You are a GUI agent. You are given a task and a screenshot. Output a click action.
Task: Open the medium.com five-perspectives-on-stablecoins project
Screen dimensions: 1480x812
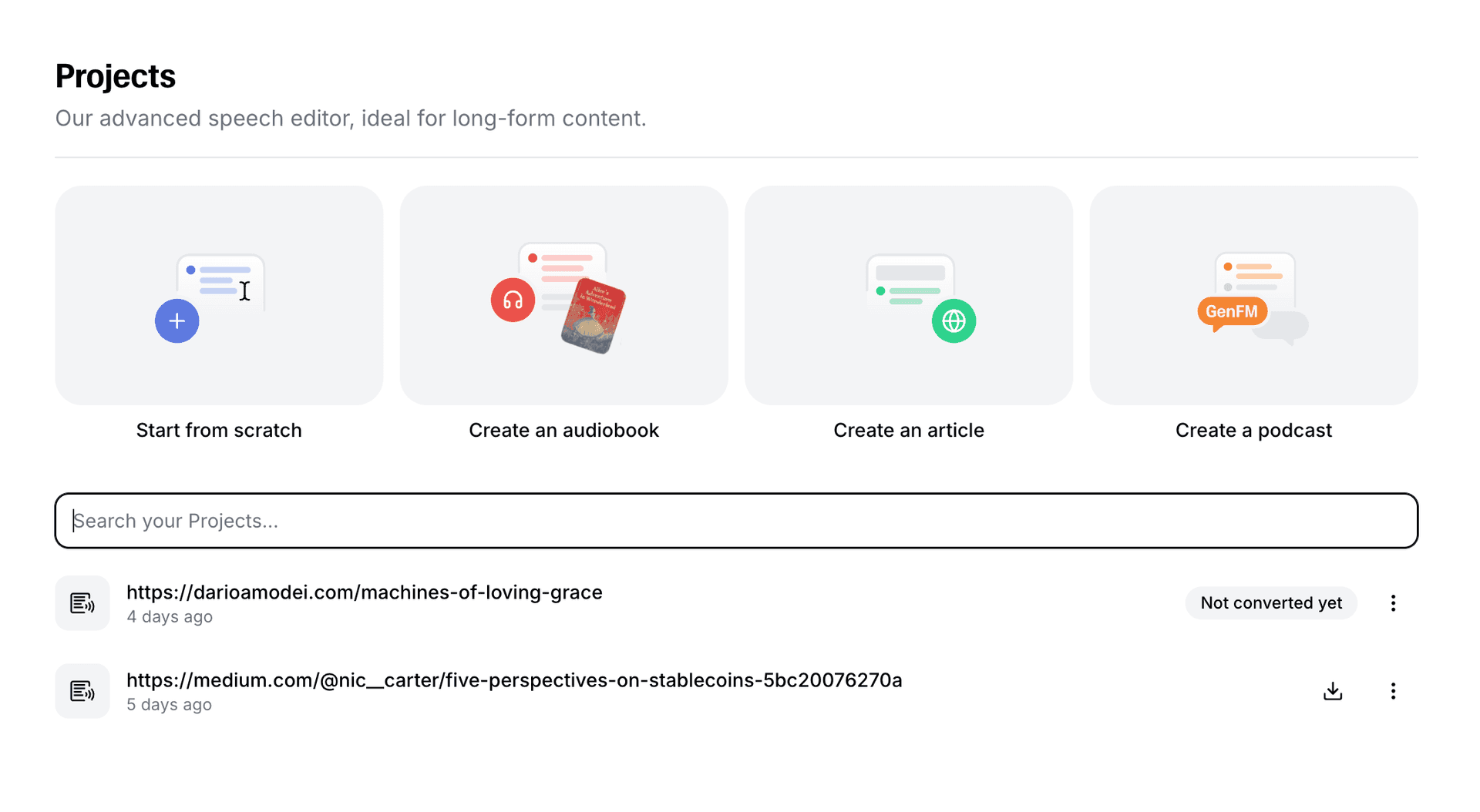[x=513, y=680]
